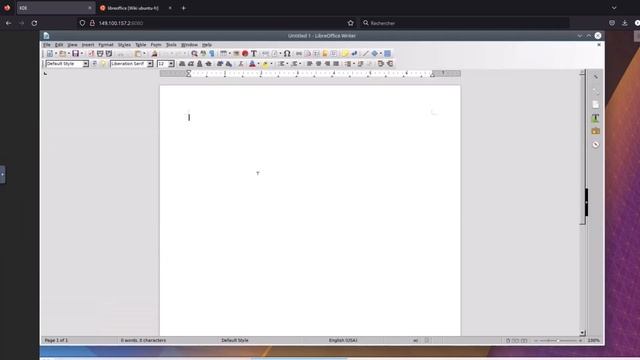Click the Align Left icon
Viewport: 640px width, 360px height.
[x=309, y=64]
